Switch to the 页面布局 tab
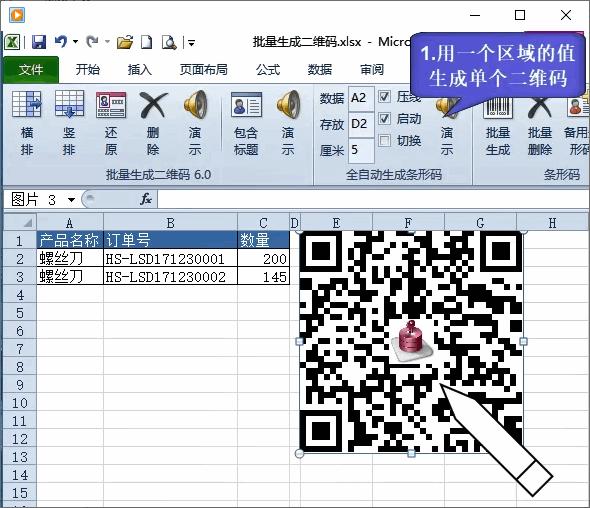The width and height of the screenshot is (590, 508). click(x=204, y=70)
